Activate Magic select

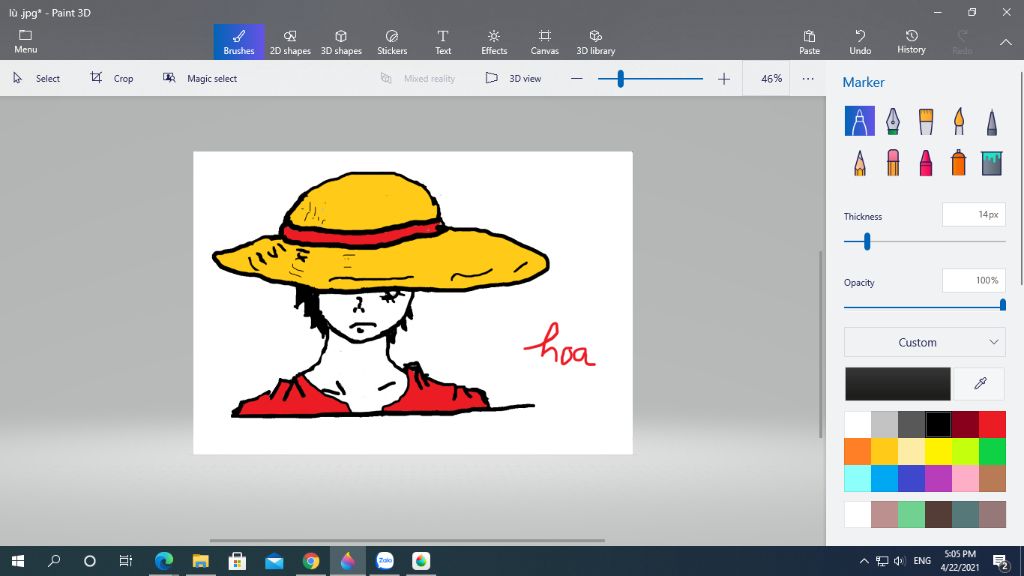coord(200,78)
